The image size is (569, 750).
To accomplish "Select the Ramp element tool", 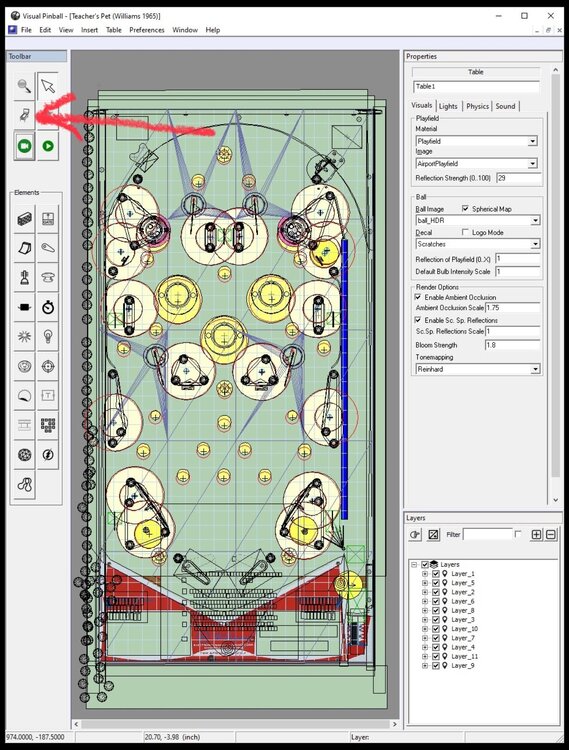I will coord(24,248).
